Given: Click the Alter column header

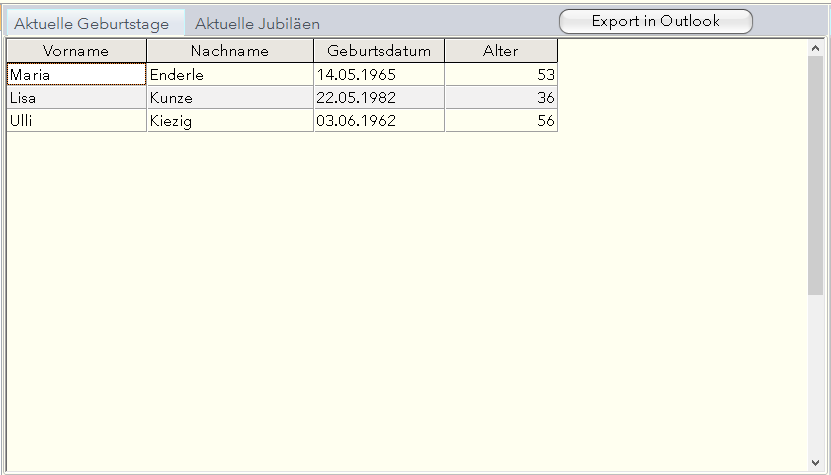Looking at the screenshot, I should [501, 51].
